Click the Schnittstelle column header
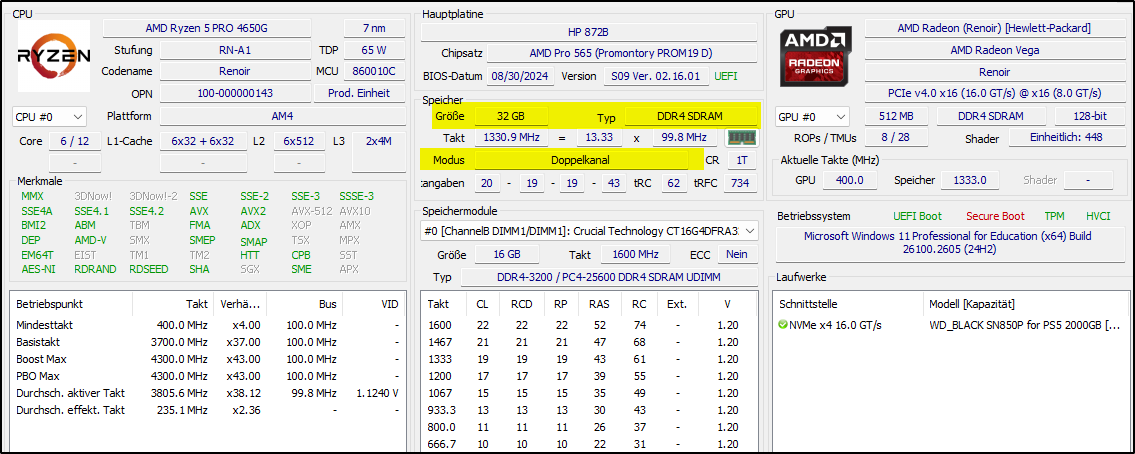Image resolution: width=1135 pixels, height=454 pixels. 847,304
